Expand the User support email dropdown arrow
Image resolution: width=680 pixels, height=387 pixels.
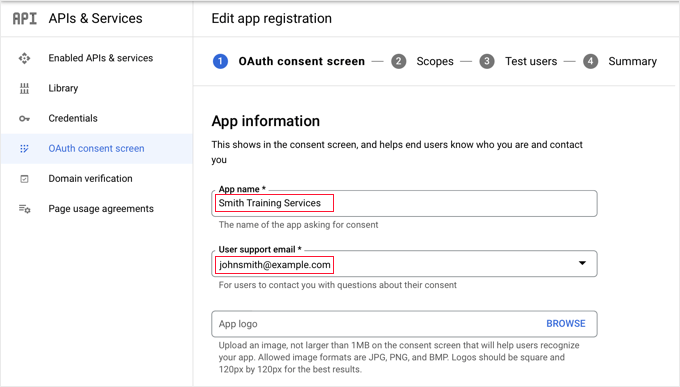tap(582, 263)
